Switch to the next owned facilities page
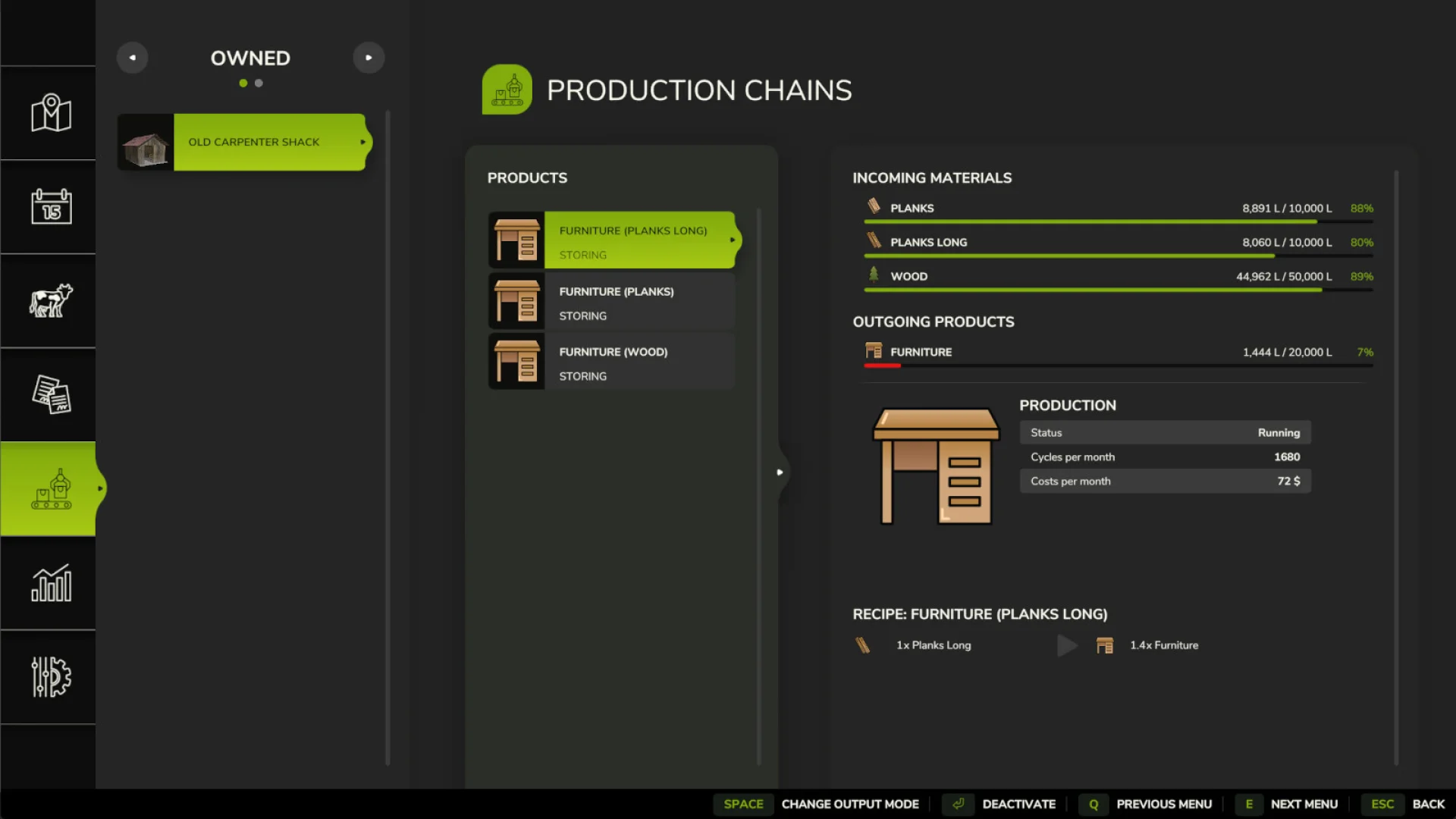The width and height of the screenshot is (1456, 819). 369,57
